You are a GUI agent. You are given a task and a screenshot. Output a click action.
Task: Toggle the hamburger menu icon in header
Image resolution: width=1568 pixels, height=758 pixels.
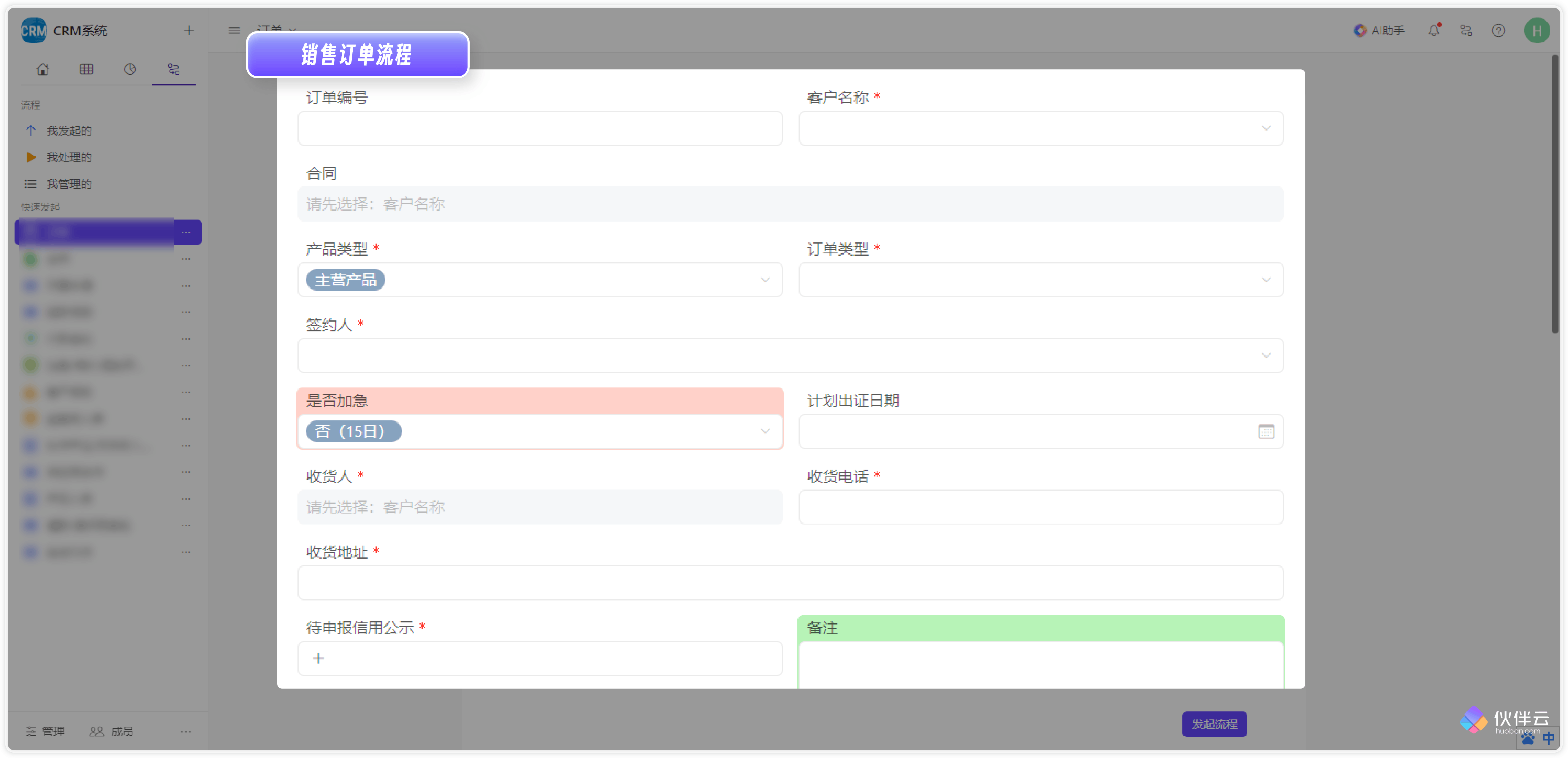click(x=234, y=31)
